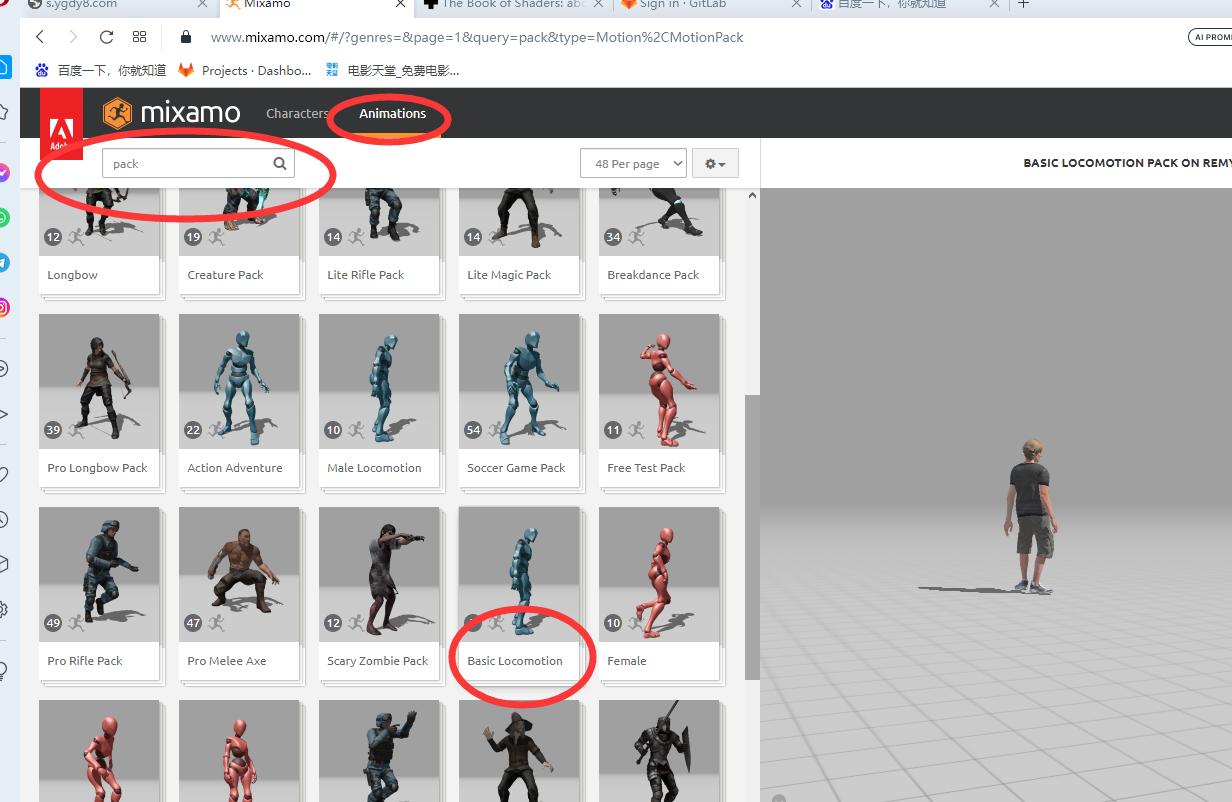The height and width of the screenshot is (802, 1232).
Task: Click the mixamo wordmark
Action: [190, 113]
